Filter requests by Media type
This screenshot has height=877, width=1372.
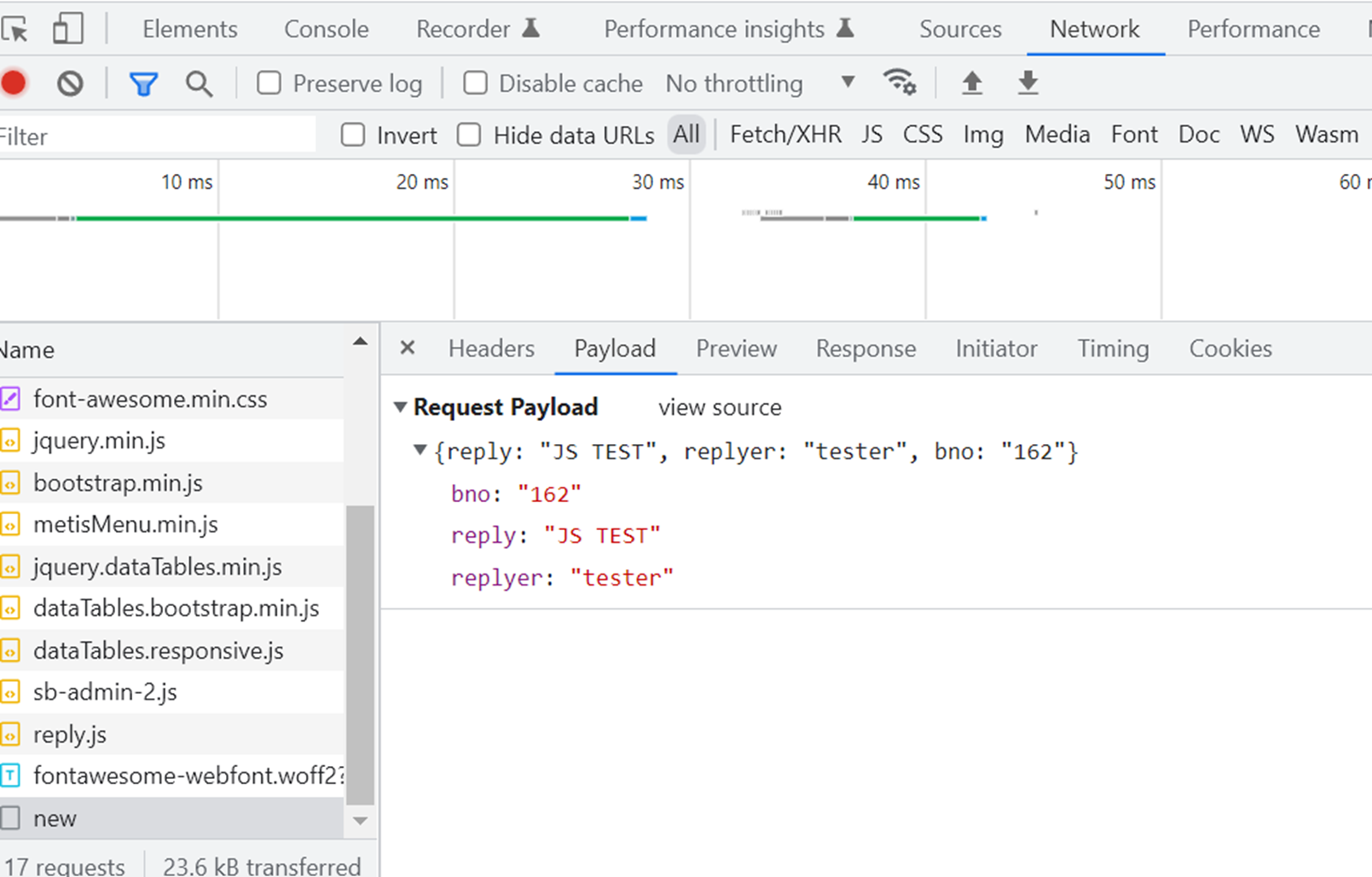(1057, 135)
